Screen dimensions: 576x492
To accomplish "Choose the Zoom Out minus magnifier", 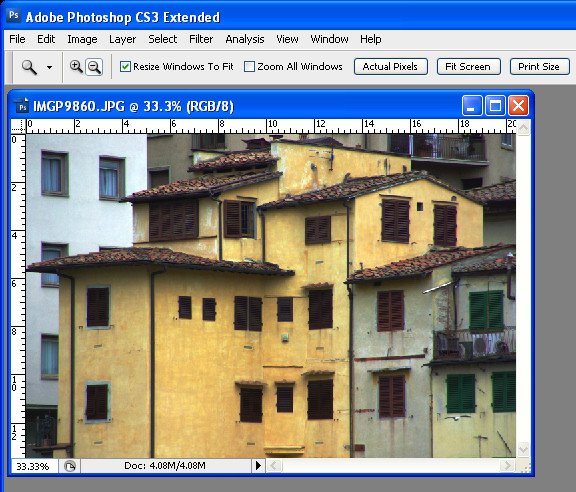I will 94,67.
